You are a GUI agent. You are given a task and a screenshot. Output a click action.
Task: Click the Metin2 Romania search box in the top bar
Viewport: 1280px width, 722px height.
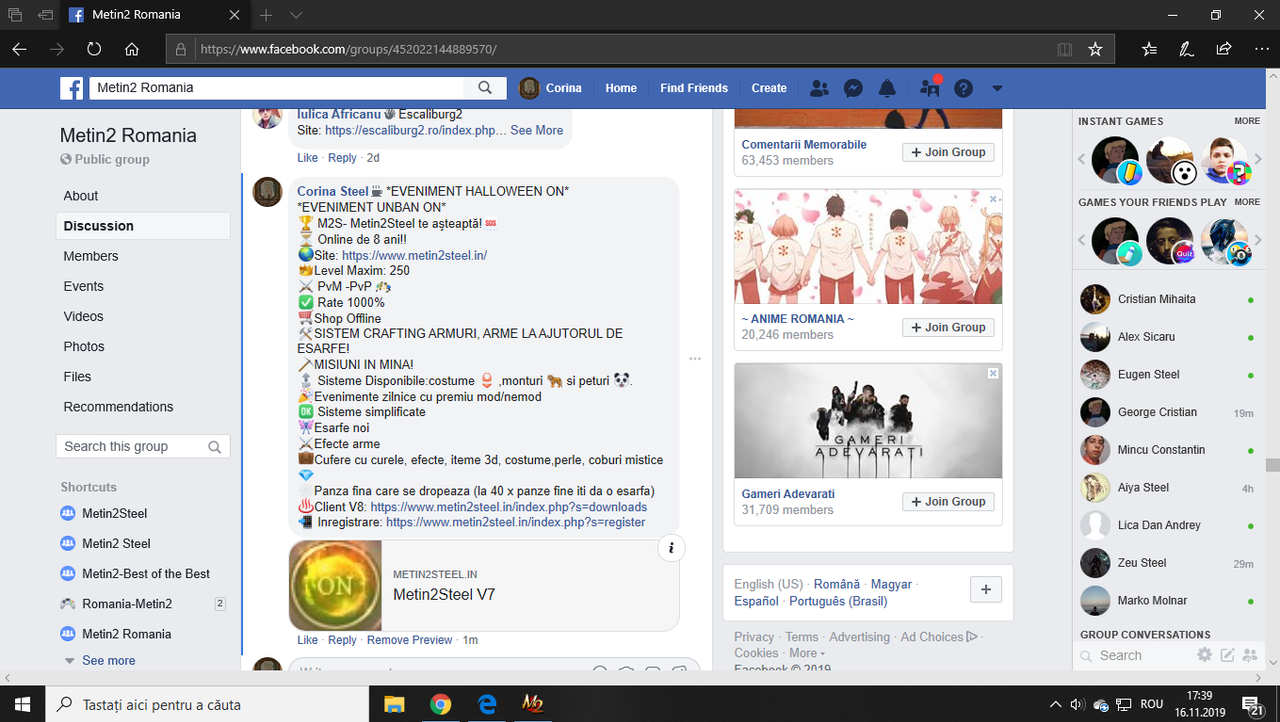[x=278, y=88]
